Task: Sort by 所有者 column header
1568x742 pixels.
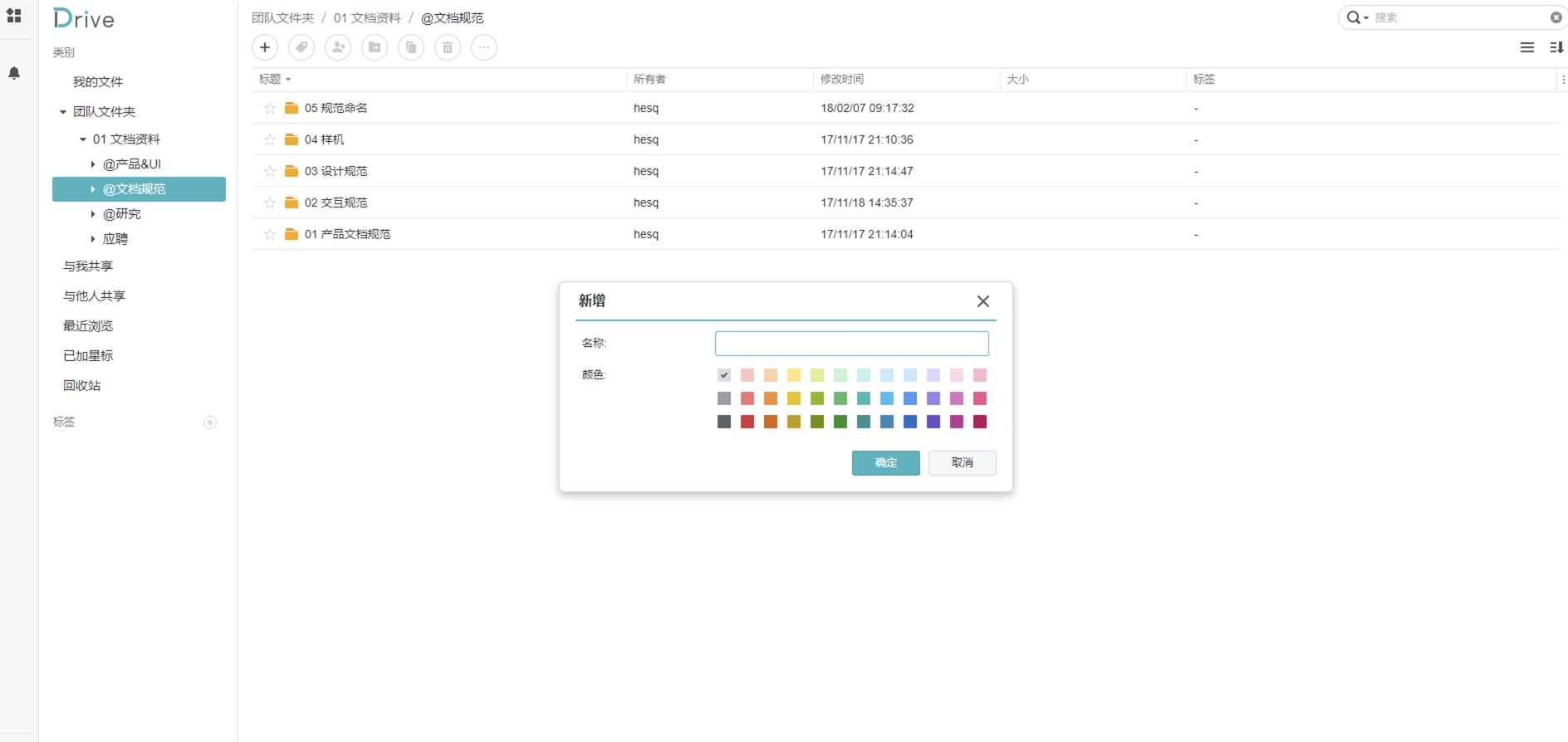Action: [650, 80]
